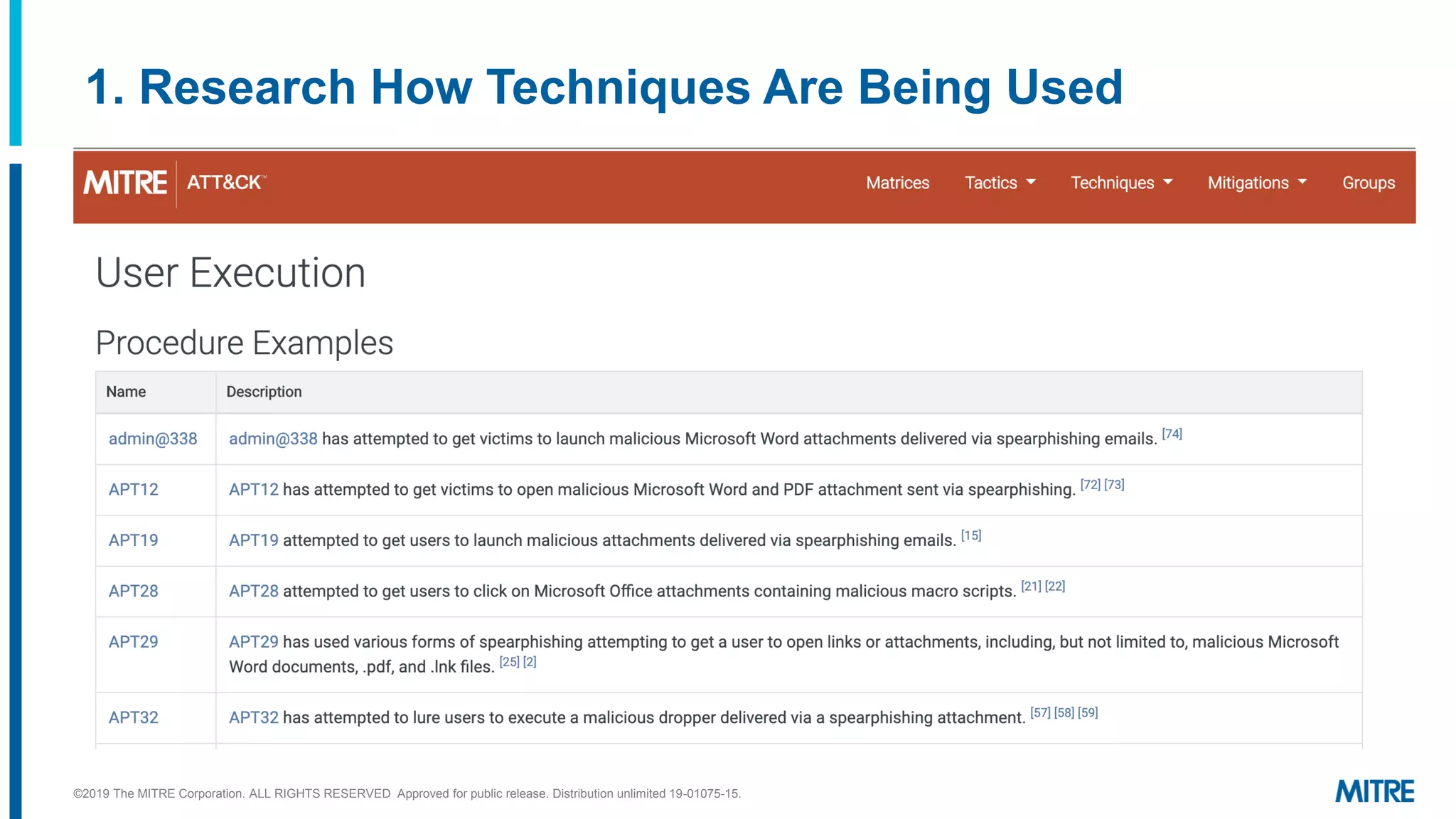This screenshot has height=819, width=1456.
Task: Open the Groups menu item
Action: click(1369, 183)
